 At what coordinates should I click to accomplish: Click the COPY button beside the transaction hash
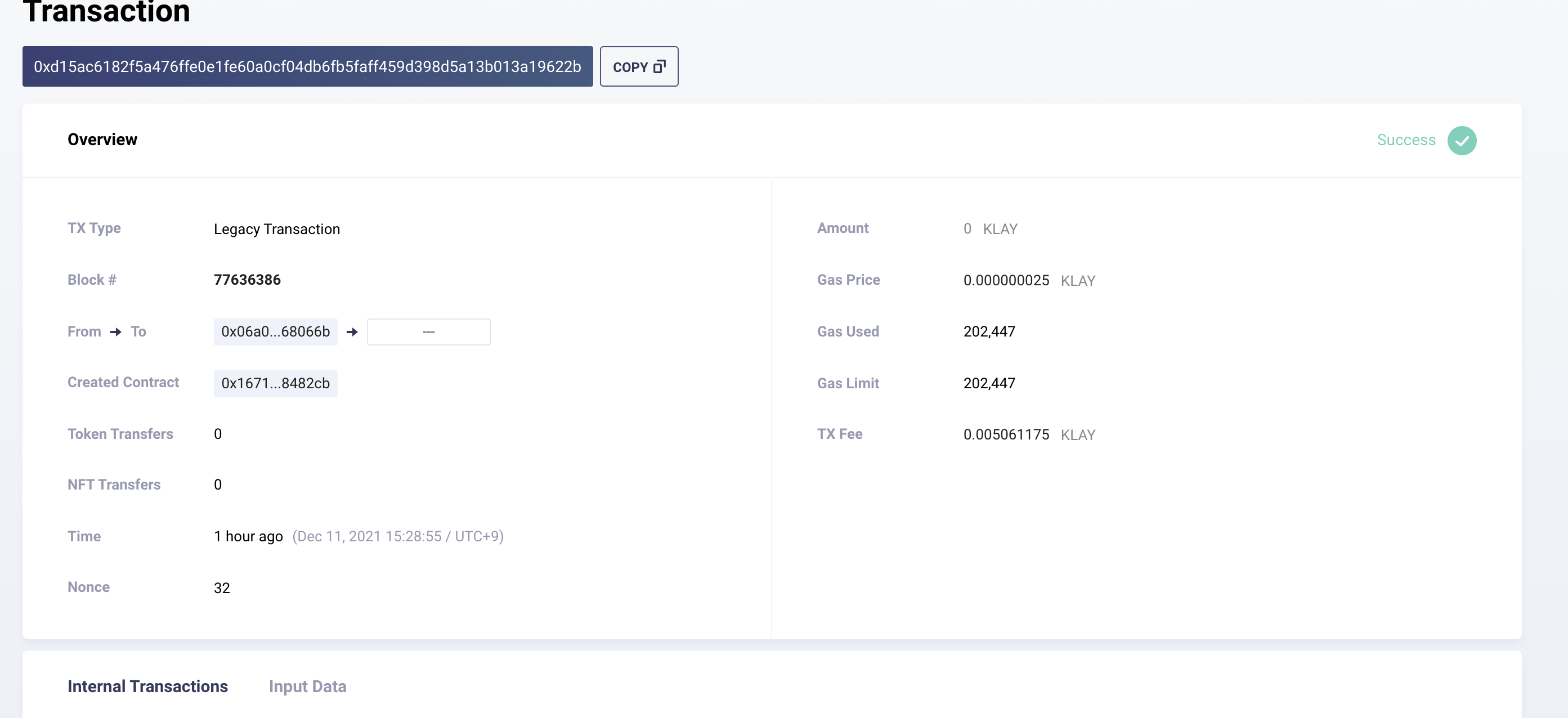pos(639,66)
